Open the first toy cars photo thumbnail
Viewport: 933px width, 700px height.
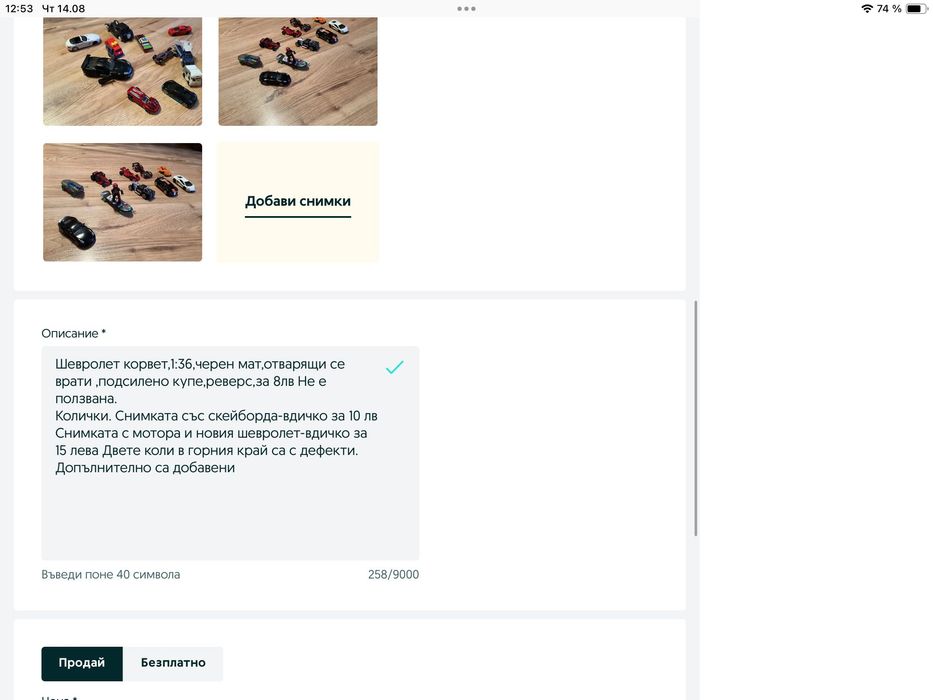click(x=123, y=71)
